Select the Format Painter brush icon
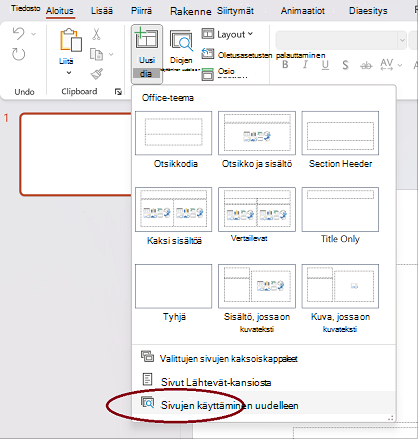Screen dimensions: 418x439 click(97, 74)
